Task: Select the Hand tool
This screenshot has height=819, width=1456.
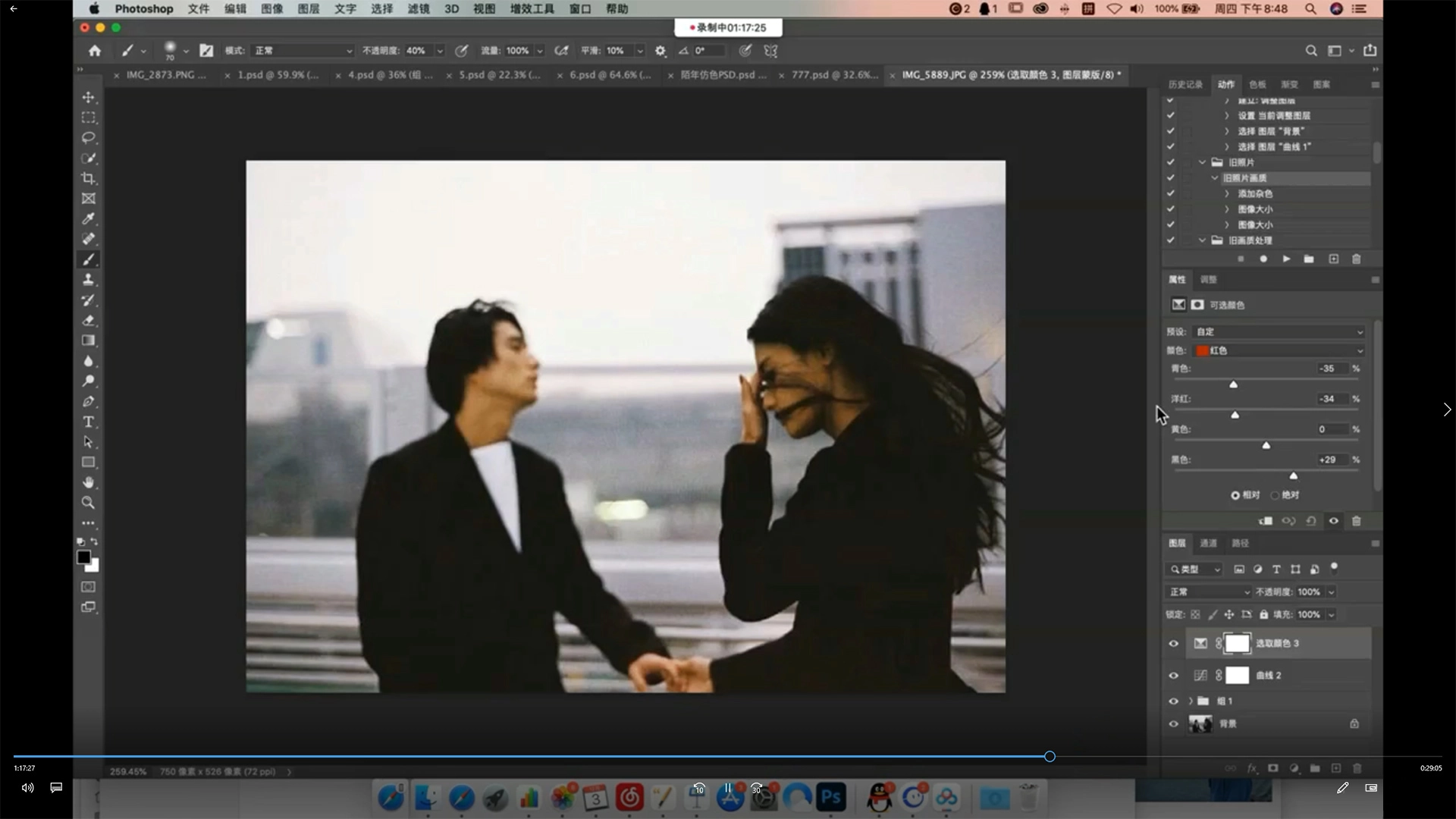Action: click(x=89, y=482)
